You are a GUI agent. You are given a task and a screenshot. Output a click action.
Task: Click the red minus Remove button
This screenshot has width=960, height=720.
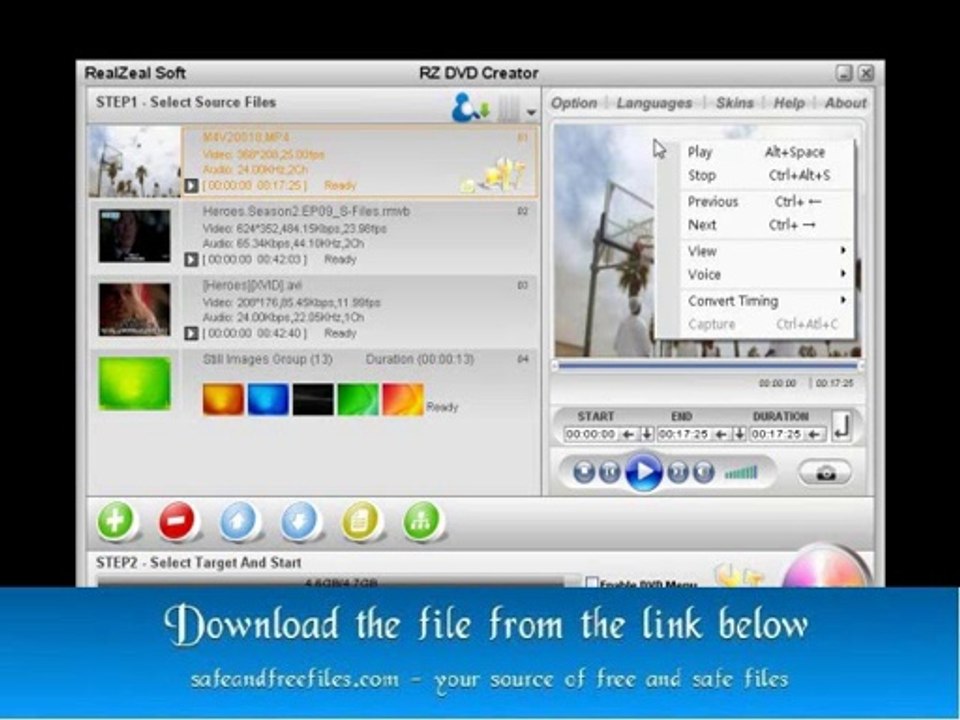tap(176, 521)
